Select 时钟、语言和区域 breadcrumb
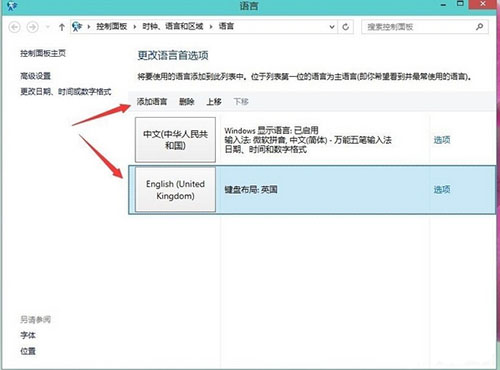The height and width of the screenshot is (370, 500). [173, 26]
